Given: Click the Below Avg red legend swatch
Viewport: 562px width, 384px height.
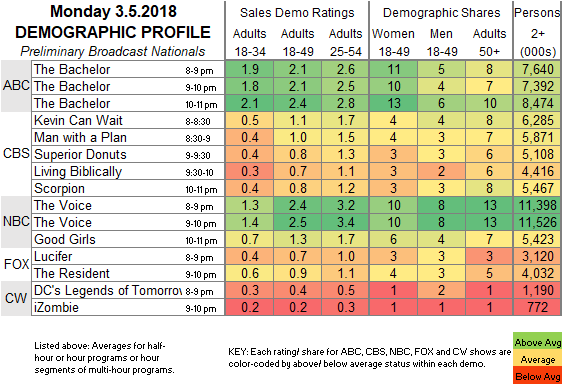Looking at the screenshot, I should tap(537, 376).
